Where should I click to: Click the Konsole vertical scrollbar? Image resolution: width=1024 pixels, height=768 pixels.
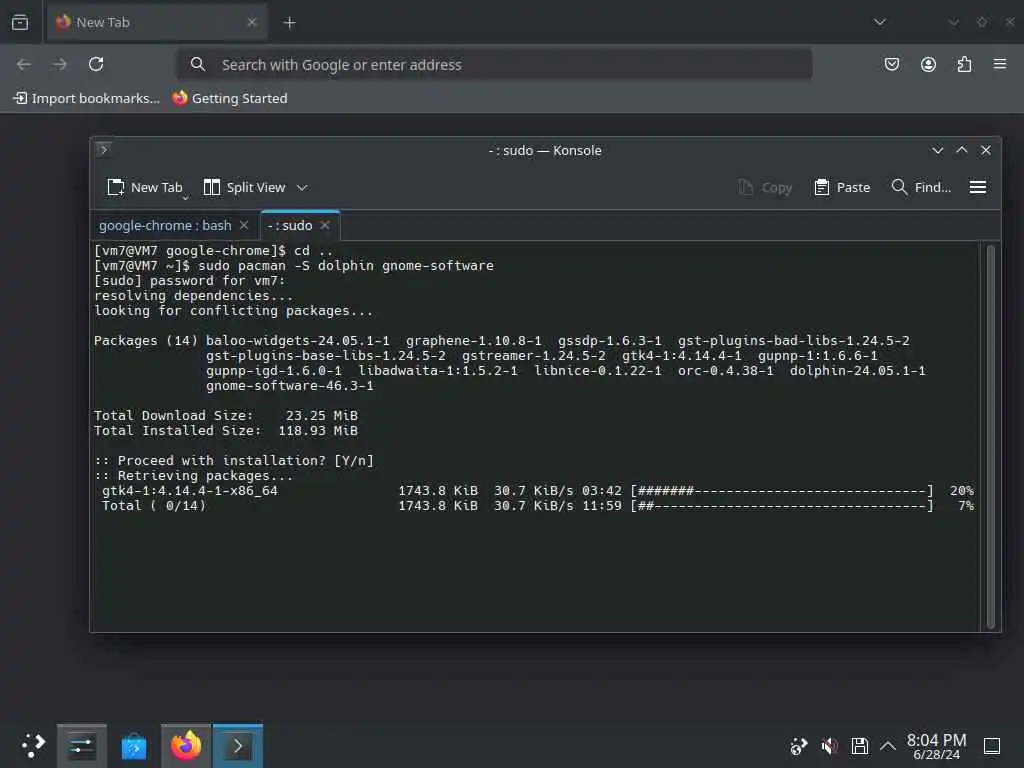(x=991, y=436)
